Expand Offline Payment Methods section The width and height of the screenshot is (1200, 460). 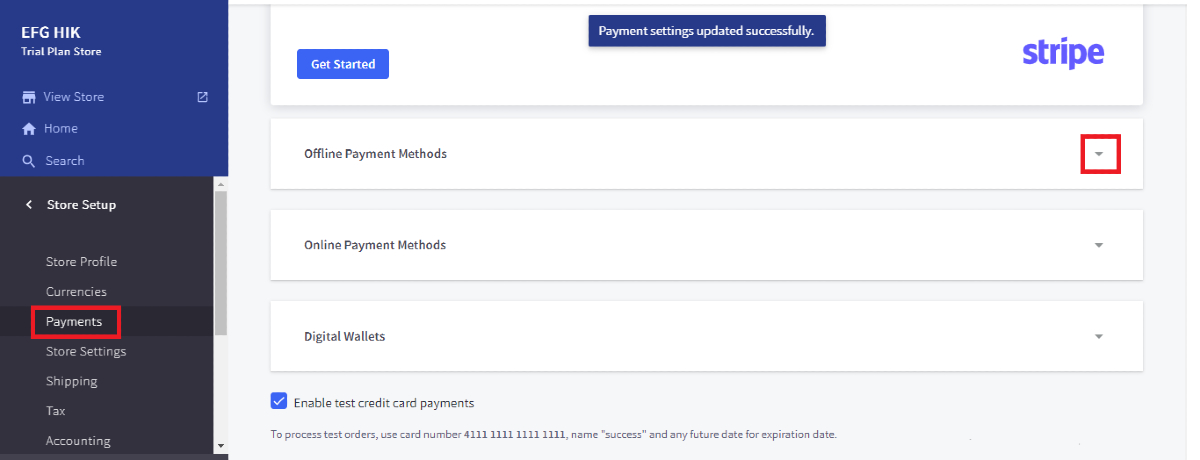coord(1100,155)
